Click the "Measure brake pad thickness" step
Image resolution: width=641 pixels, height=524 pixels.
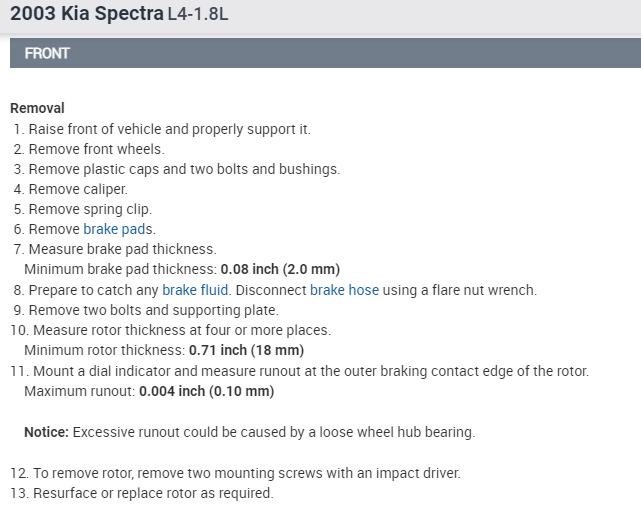[122, 249]
